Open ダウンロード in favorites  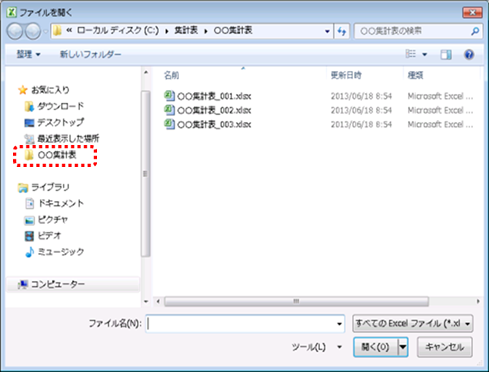[x=60, y=106]
